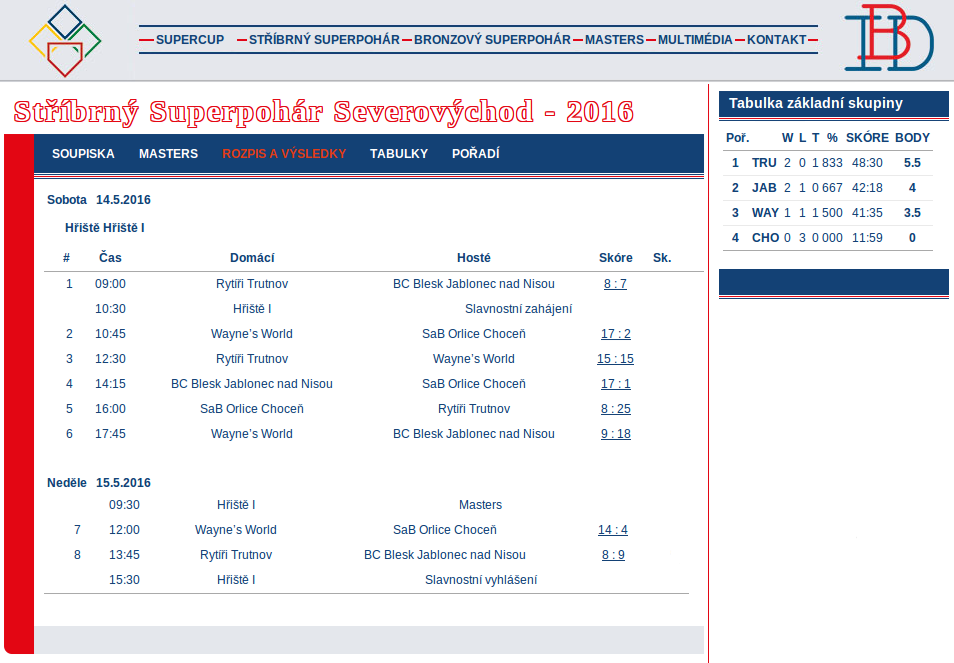Screen dimensions: 954x663
Task: Open BRONZOVÝ SUPERPOHÁR navigation link
Action: (x=492, y=40)
